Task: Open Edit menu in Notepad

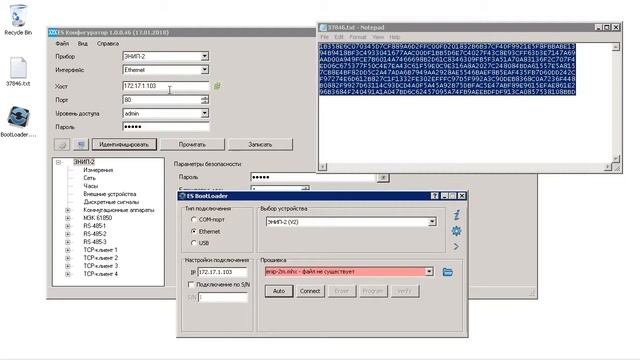Action: click(339, 37)
